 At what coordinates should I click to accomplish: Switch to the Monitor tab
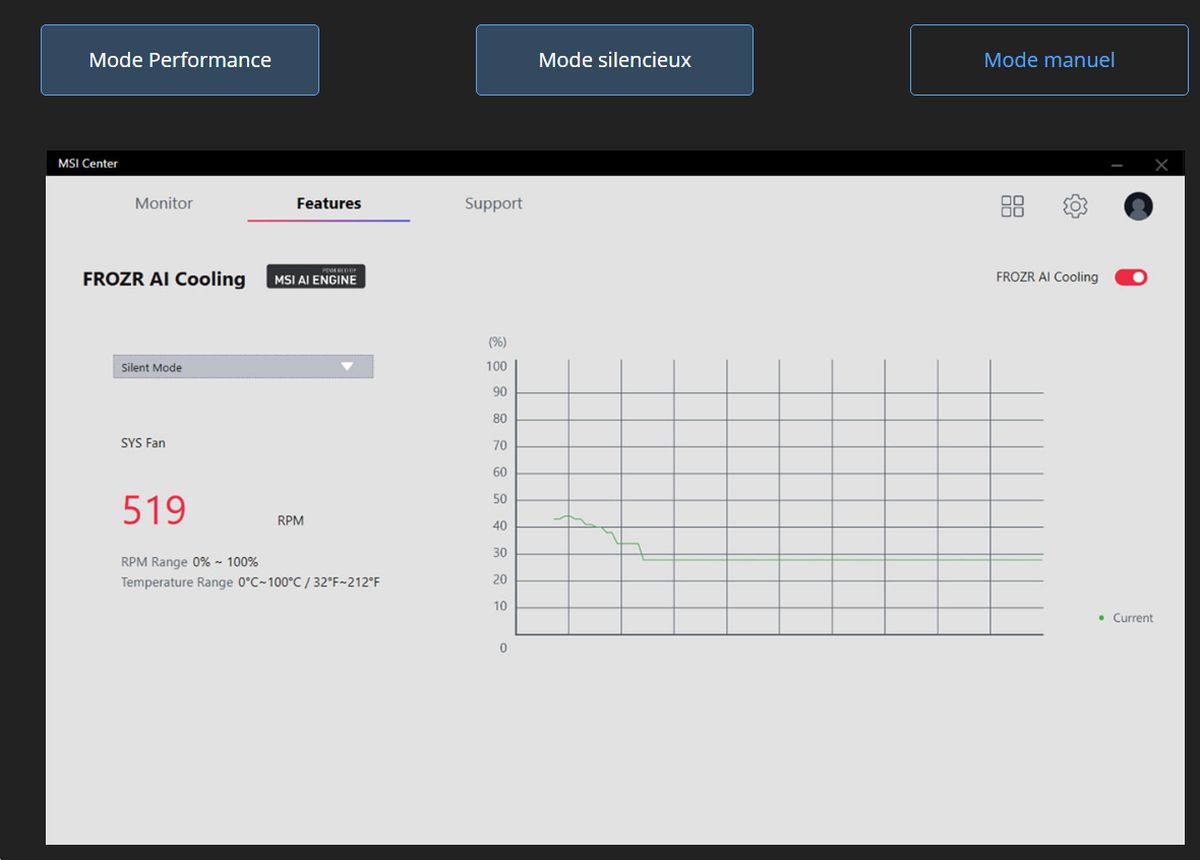click(164, 203)
